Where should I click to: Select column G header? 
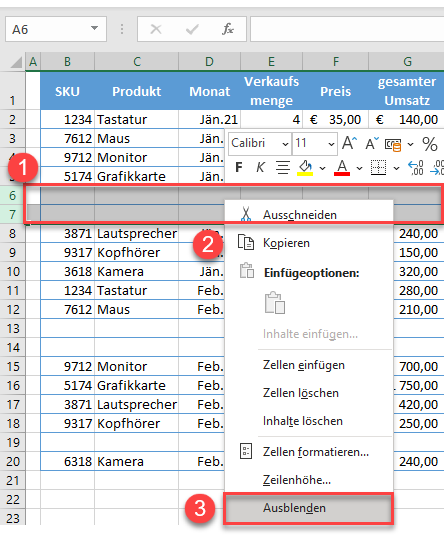click(x=406, y=62)
